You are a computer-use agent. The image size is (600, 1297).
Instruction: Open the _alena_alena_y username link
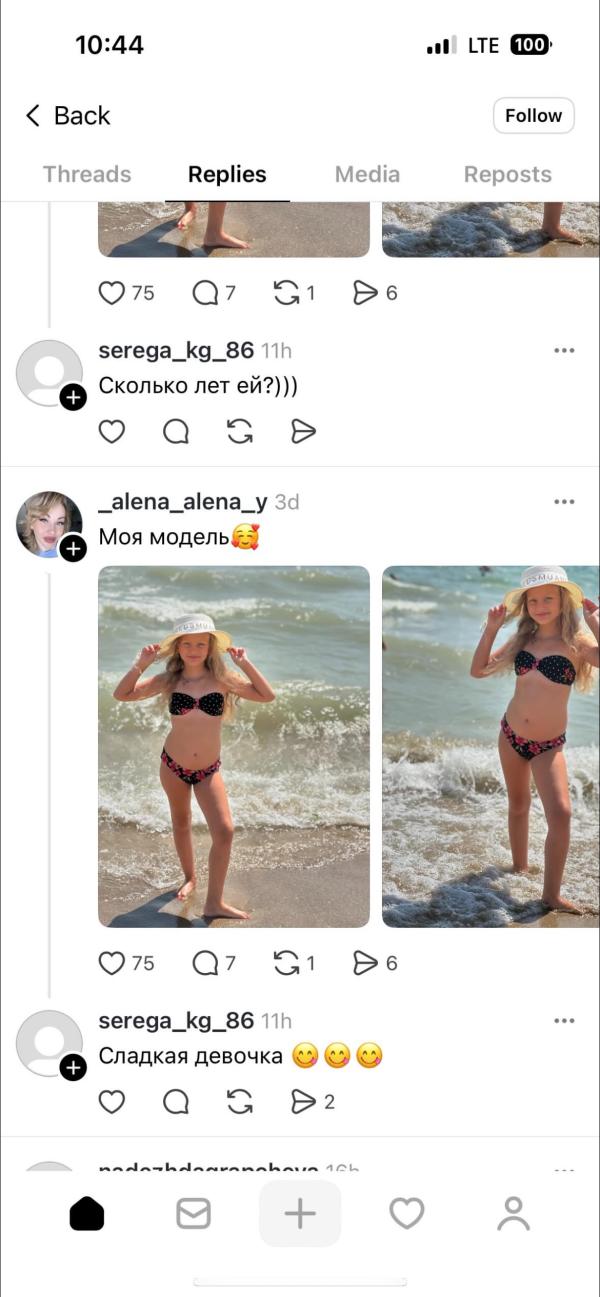click(183, 501)
